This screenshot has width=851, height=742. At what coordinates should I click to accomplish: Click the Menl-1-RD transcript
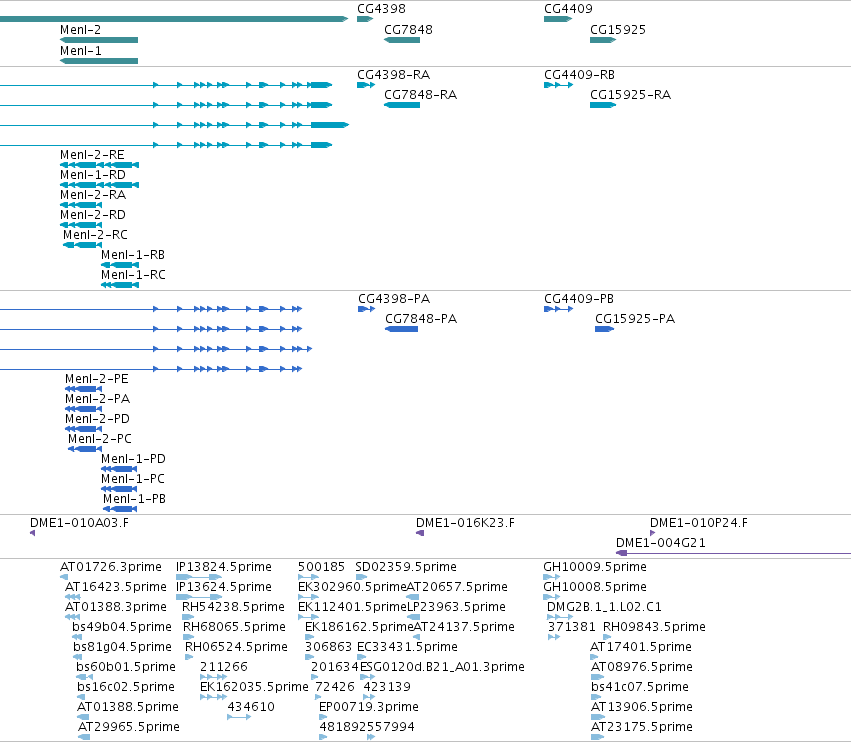99,185
